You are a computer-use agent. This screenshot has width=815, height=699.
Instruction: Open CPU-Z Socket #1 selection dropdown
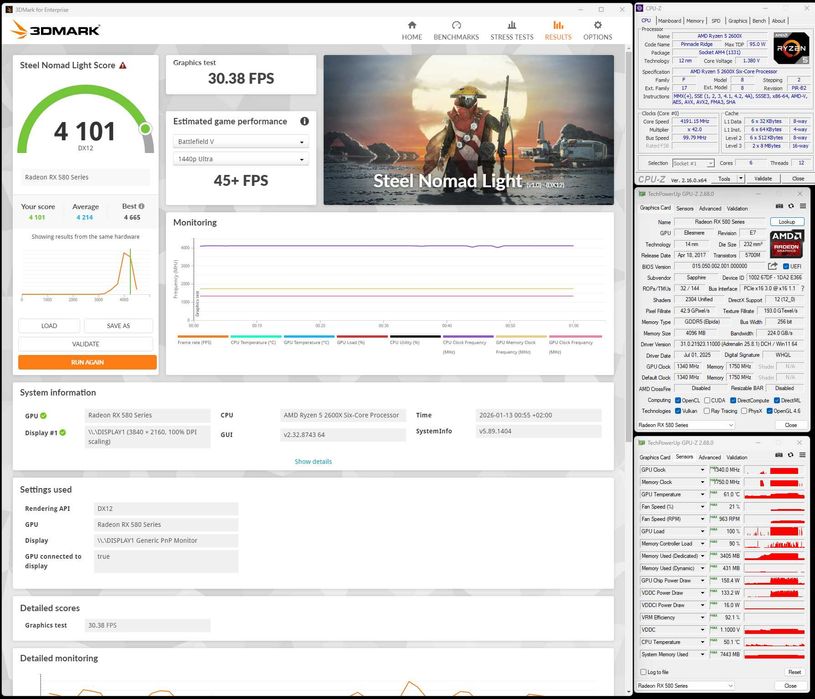[693, 163]
